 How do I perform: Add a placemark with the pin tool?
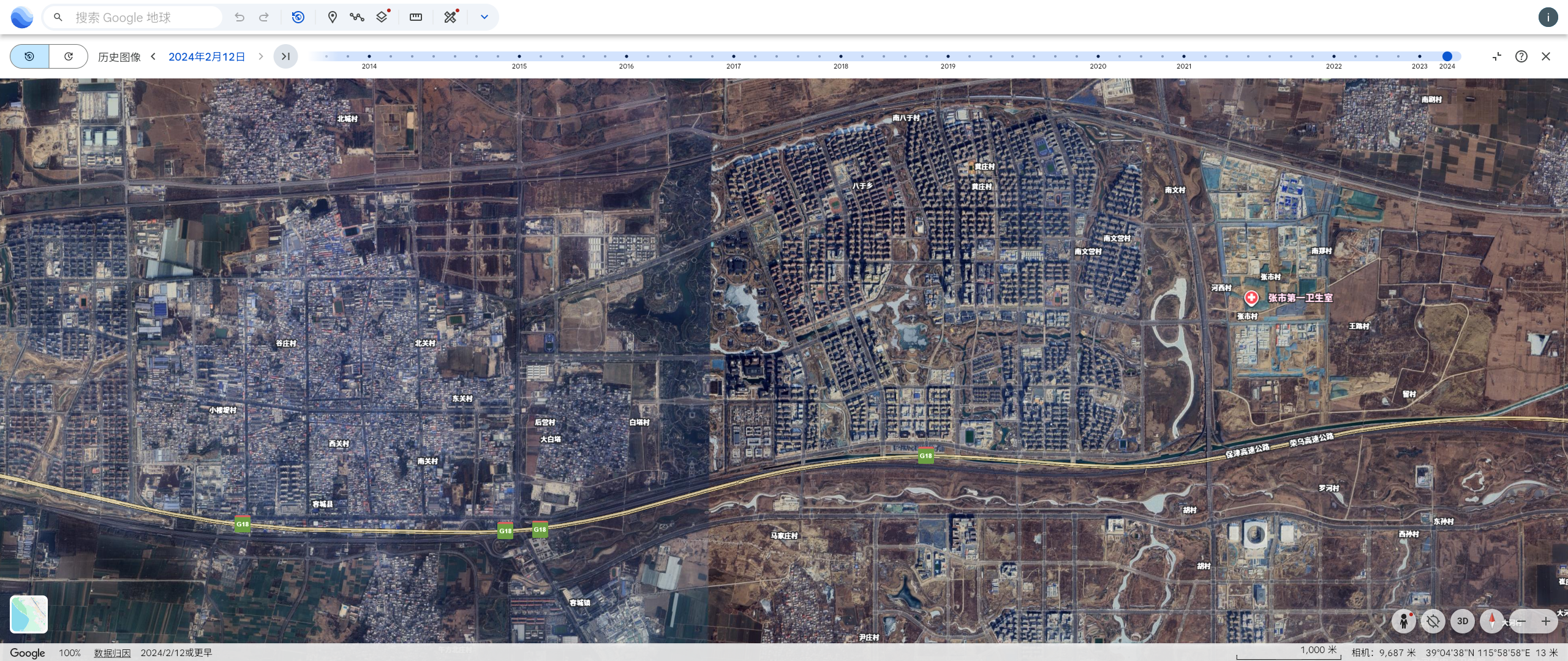click(332, 17)
